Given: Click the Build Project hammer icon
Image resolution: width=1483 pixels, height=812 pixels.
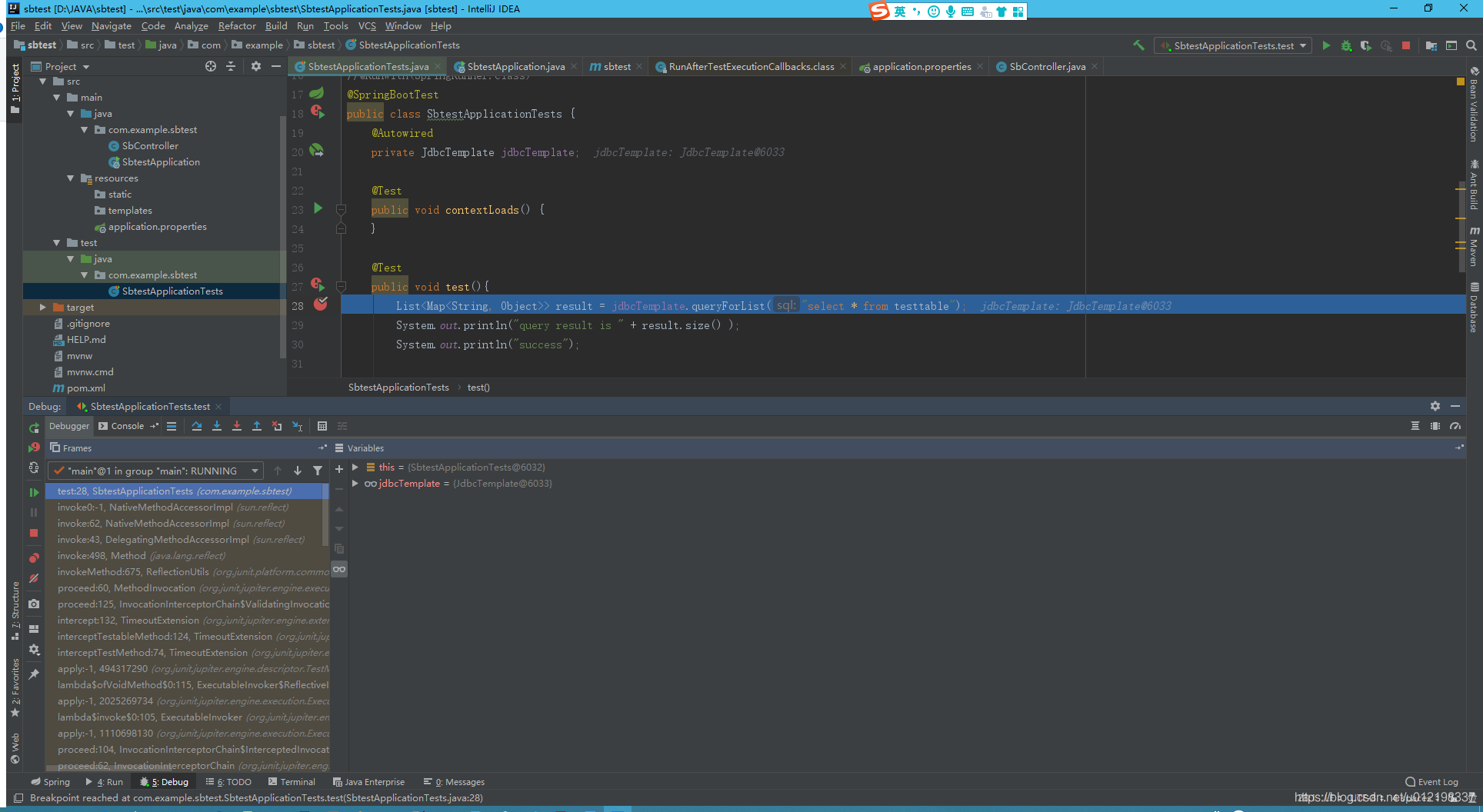Looking at the screenshot, I should tap(1139, 45).
